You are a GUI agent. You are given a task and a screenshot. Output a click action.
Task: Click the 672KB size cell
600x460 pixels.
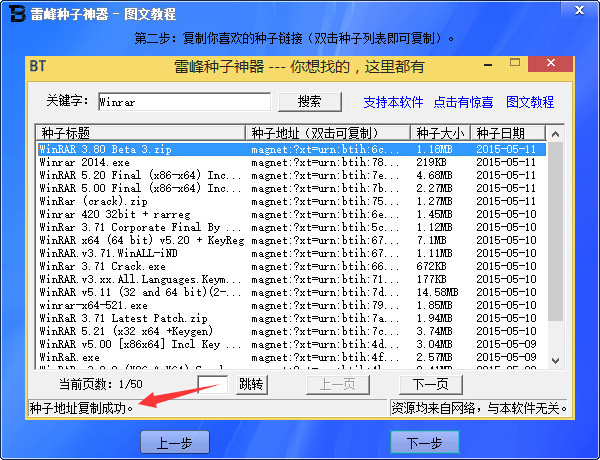(x=431, y=266)
